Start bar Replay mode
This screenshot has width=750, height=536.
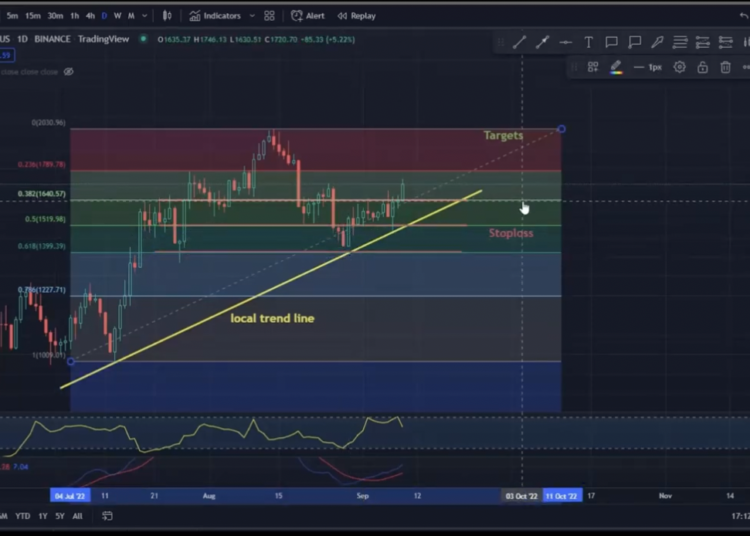[356, 16]
